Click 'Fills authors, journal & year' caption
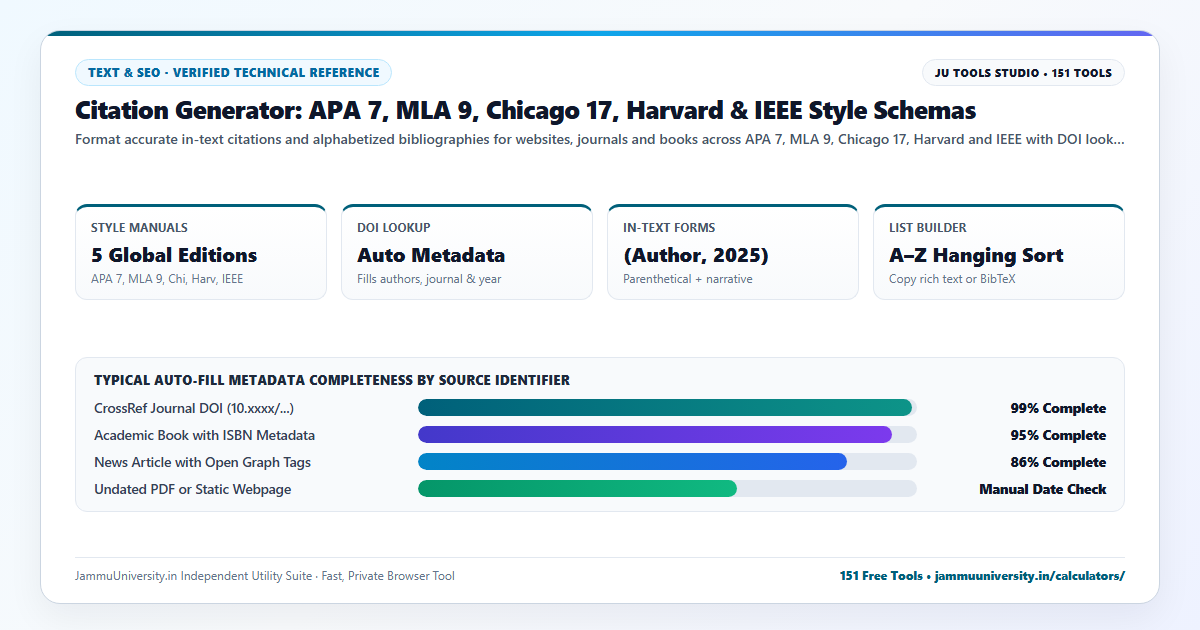Image resolution: width=1200 pixels, height=630 pixels. pyautogui.click(x=429, y=279)
